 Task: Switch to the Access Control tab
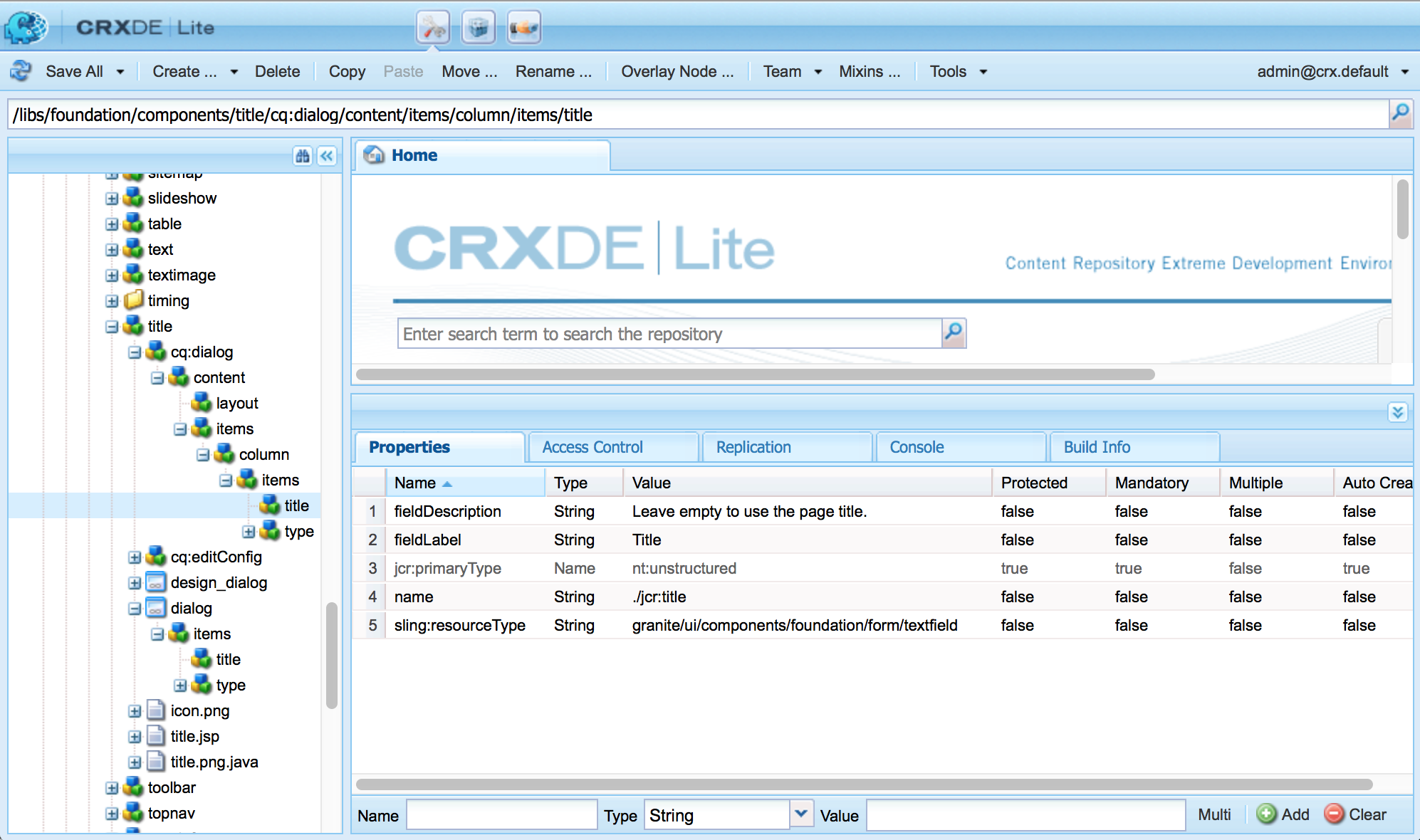coord(592,447)
